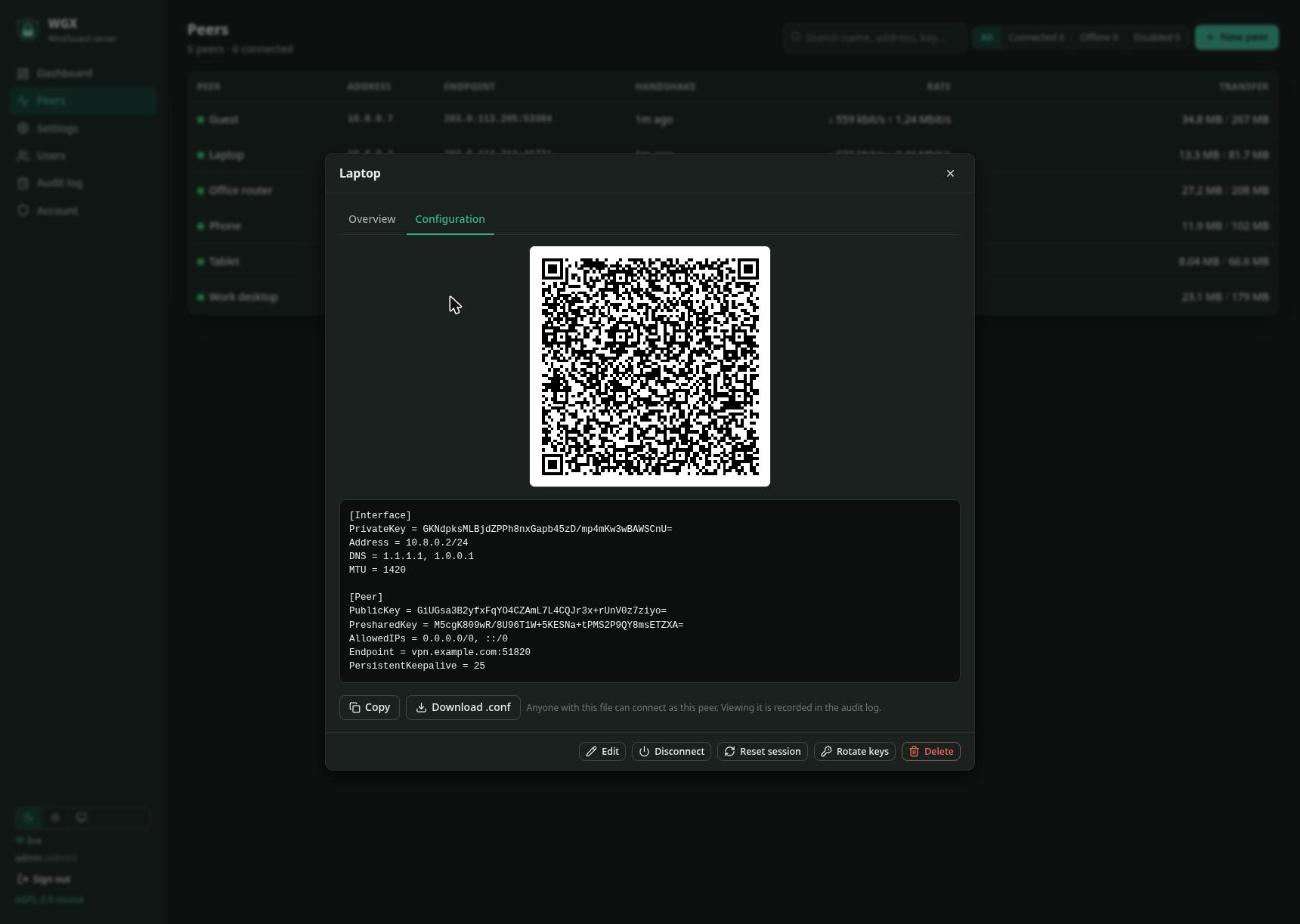Viewport: 1300px width, 924px height.
Task: Open Dashboard in the sidebar
Action: 82,73
